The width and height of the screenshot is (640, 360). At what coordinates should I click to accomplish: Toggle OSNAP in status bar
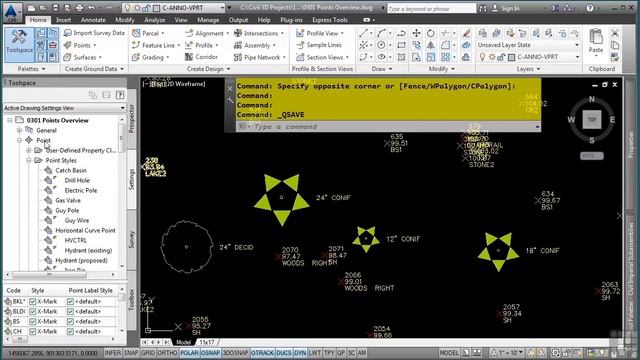pyautogui.click(x=211, y=353)
